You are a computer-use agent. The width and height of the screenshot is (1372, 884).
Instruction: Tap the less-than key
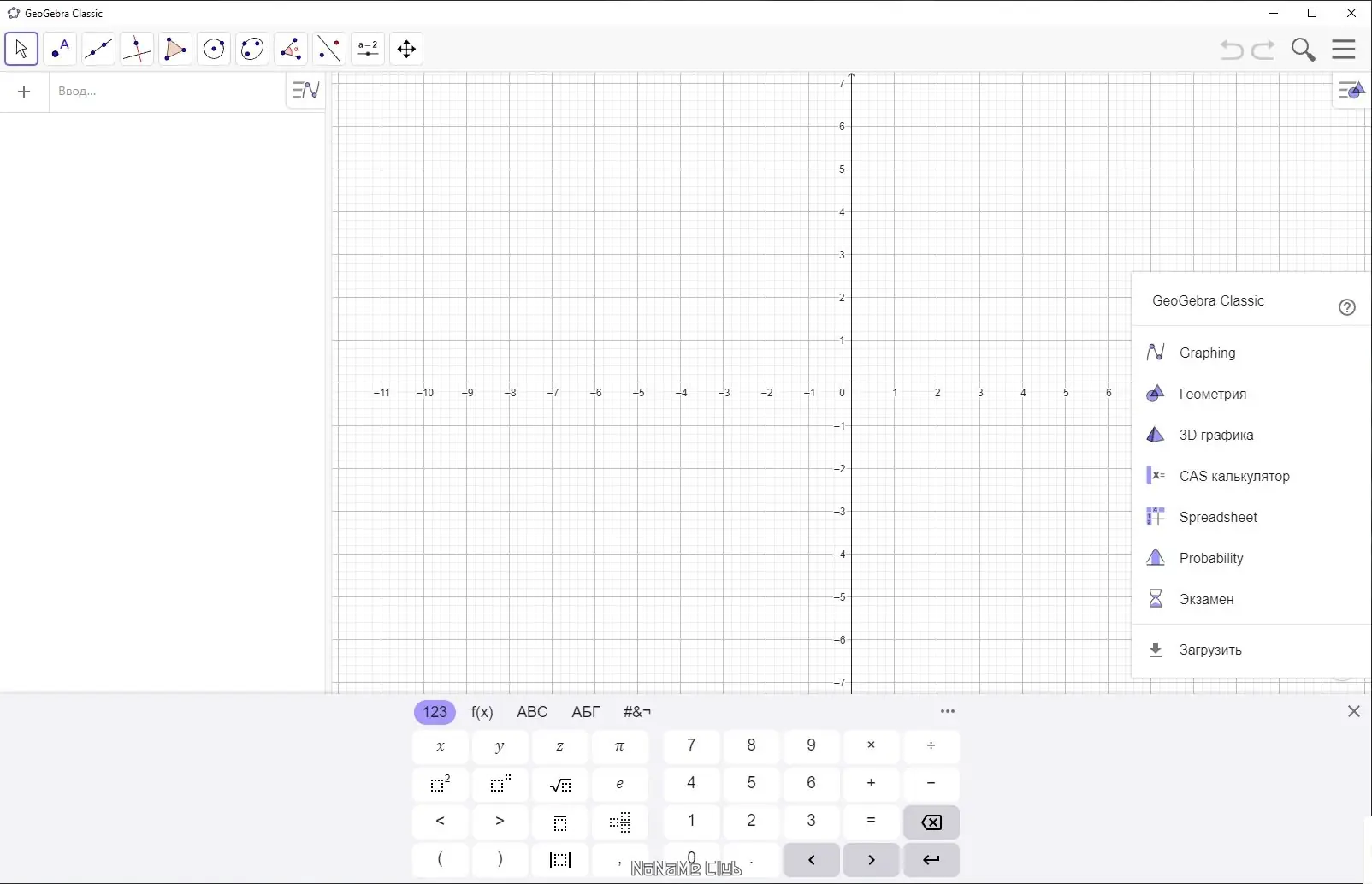[x=441, y=822]
